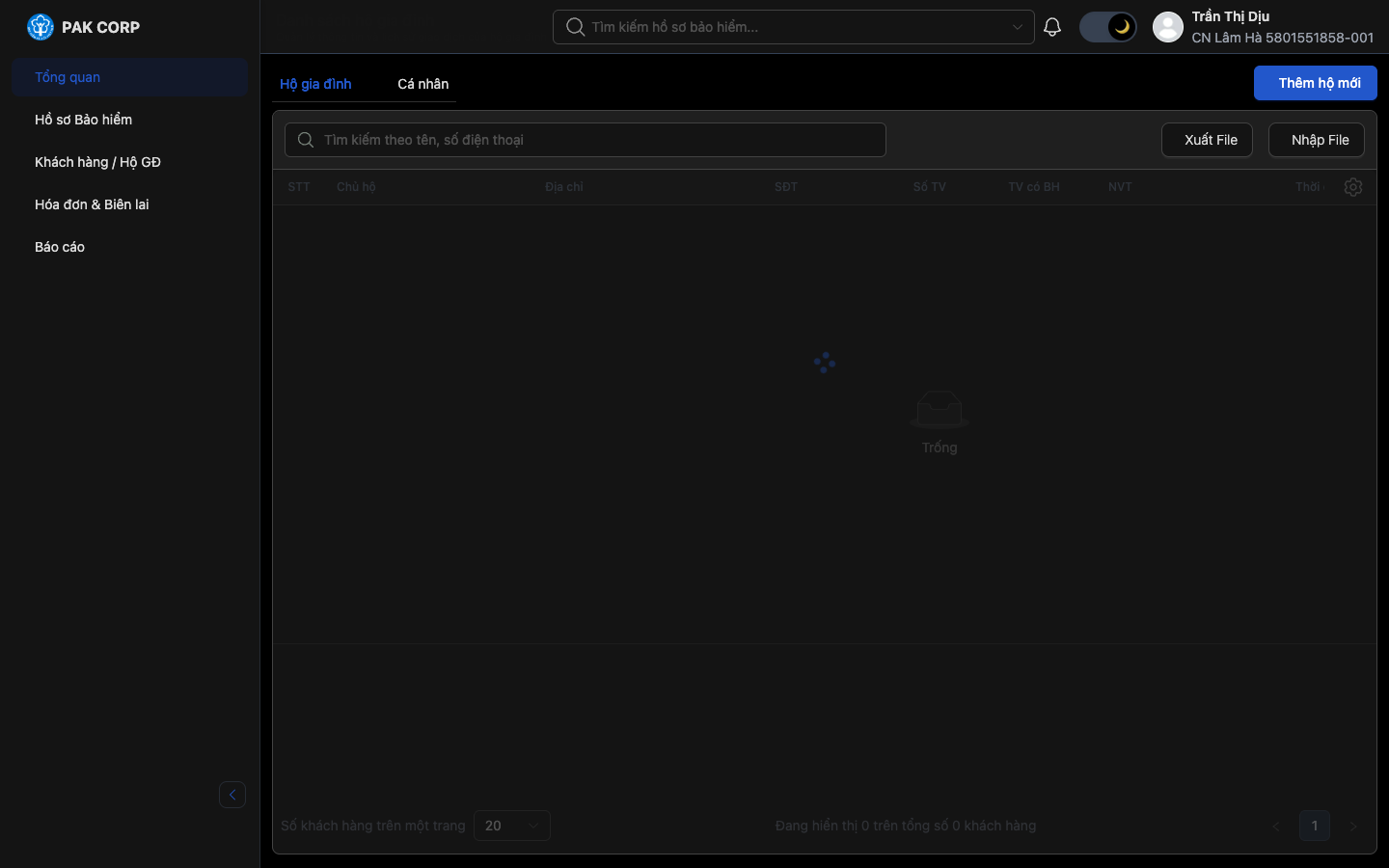Collapse the sidebar with the chevron button
The width and height of the screenshot is (1389, 868).
[x=232, y=795]
